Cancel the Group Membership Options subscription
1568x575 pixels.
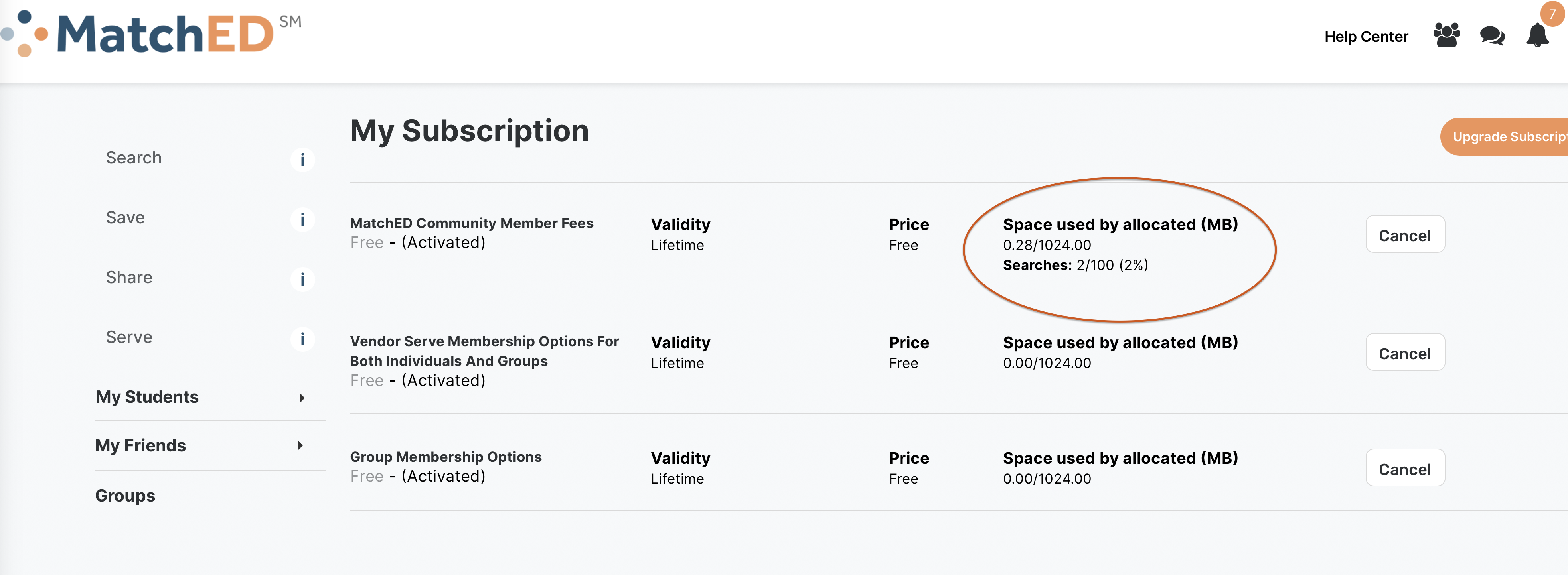(x=1404, y=469)
